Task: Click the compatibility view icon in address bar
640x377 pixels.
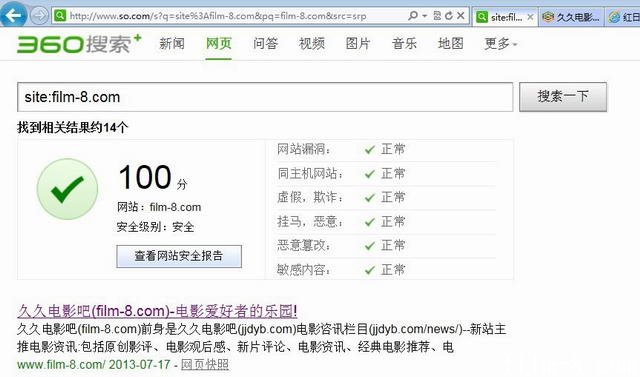Action: point(437,16)
